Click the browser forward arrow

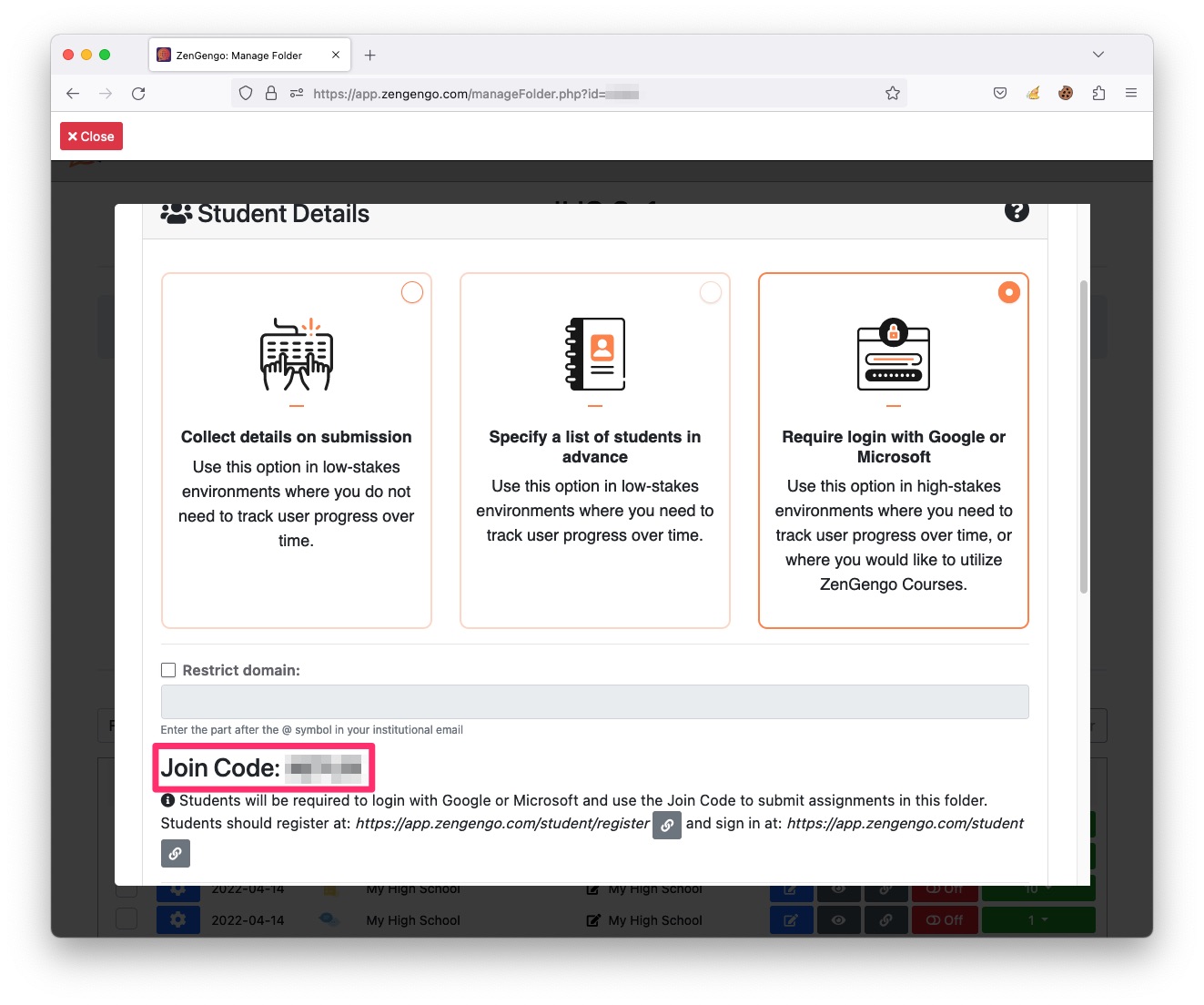pyautogui.click(x=106, y=93)
